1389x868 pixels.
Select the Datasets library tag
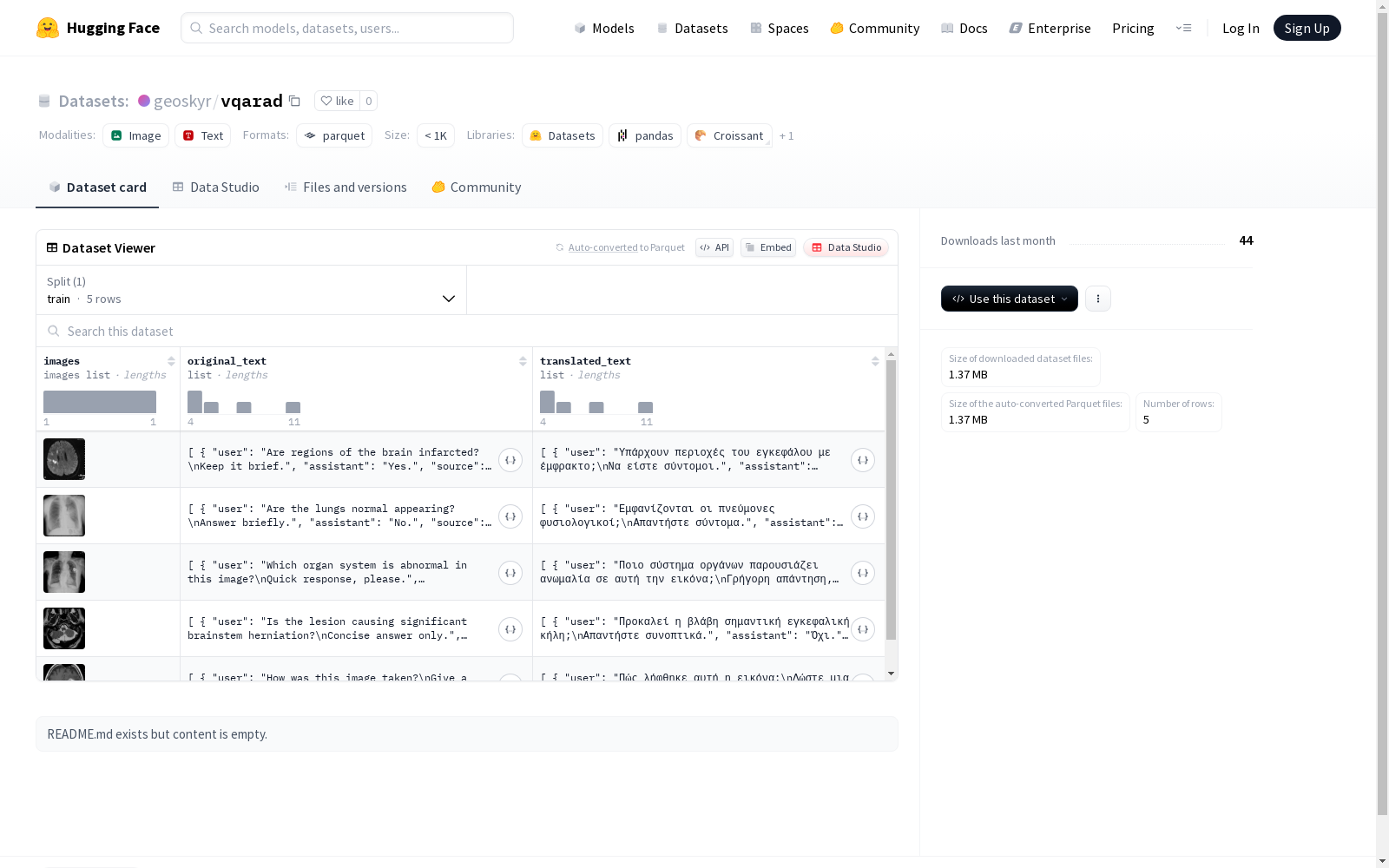[563, 135]
